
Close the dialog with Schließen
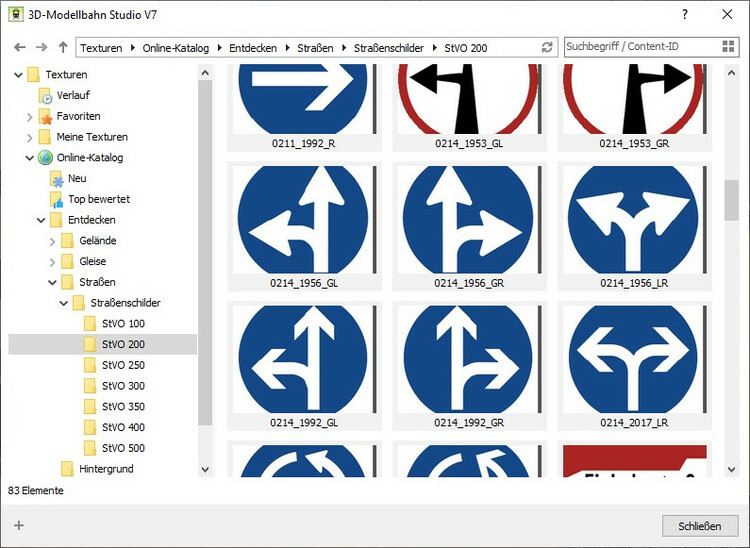coord(700,526)
